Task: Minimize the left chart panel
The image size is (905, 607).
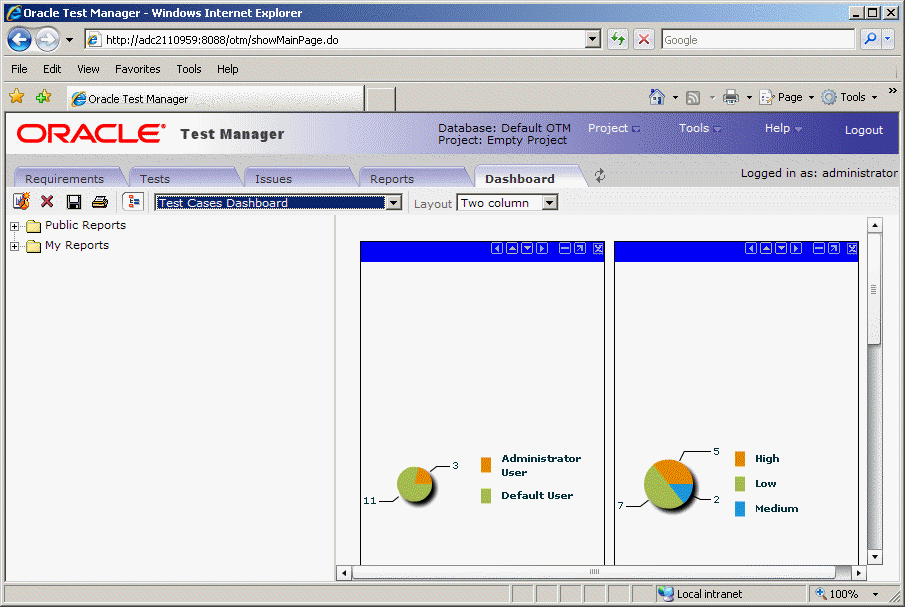Action: (565, 248)
